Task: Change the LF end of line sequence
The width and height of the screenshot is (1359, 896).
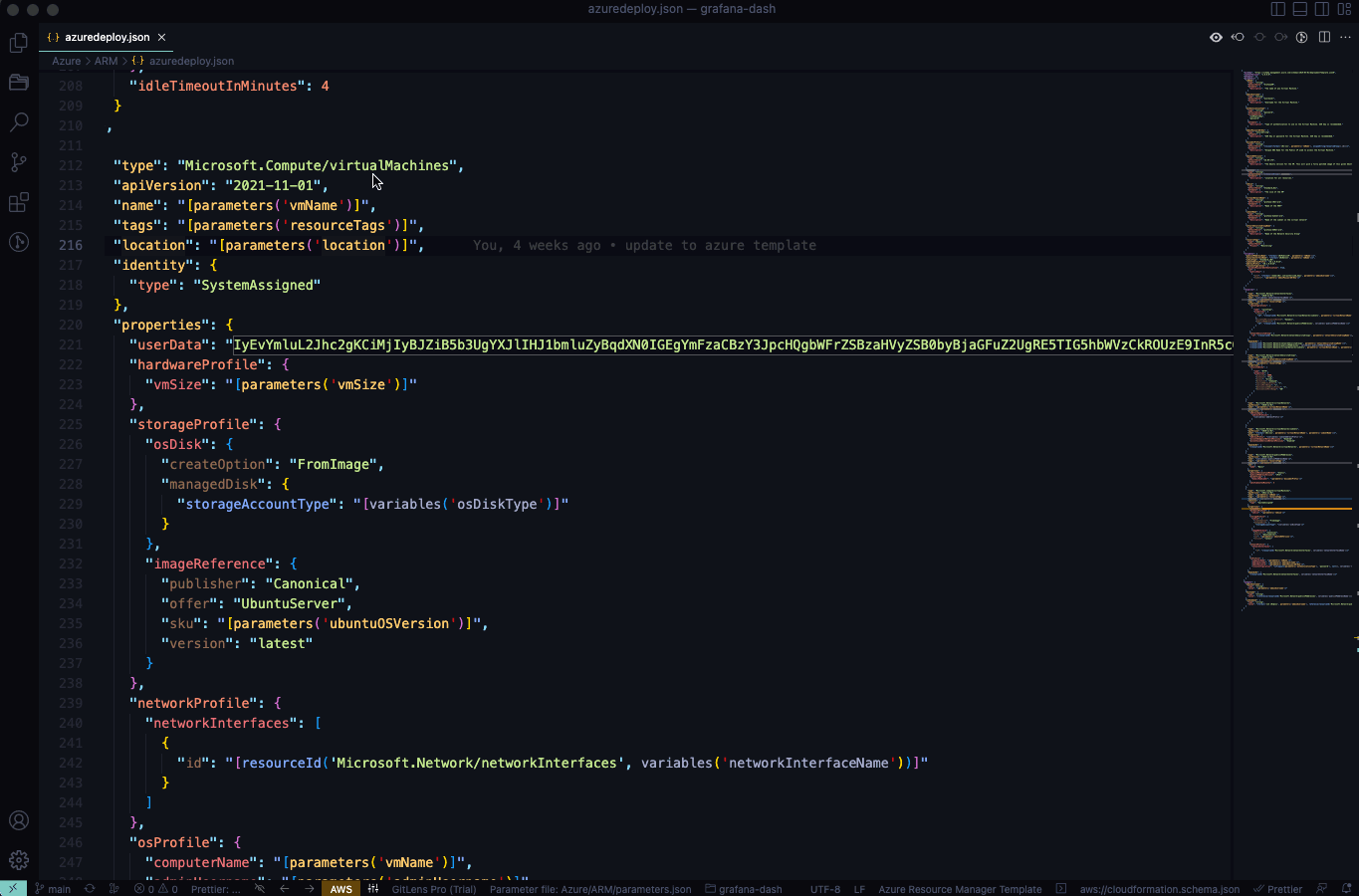Action: 859,888
